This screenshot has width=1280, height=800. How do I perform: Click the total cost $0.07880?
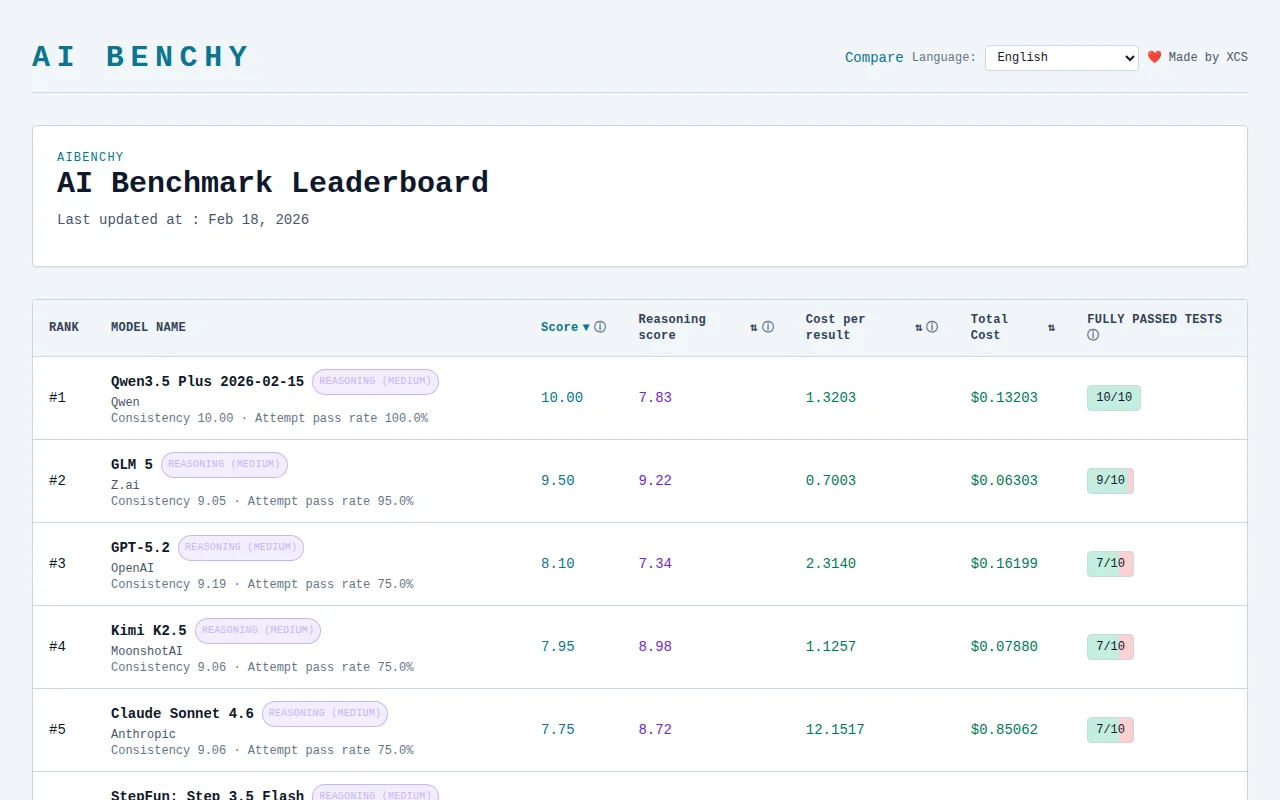1004,647
